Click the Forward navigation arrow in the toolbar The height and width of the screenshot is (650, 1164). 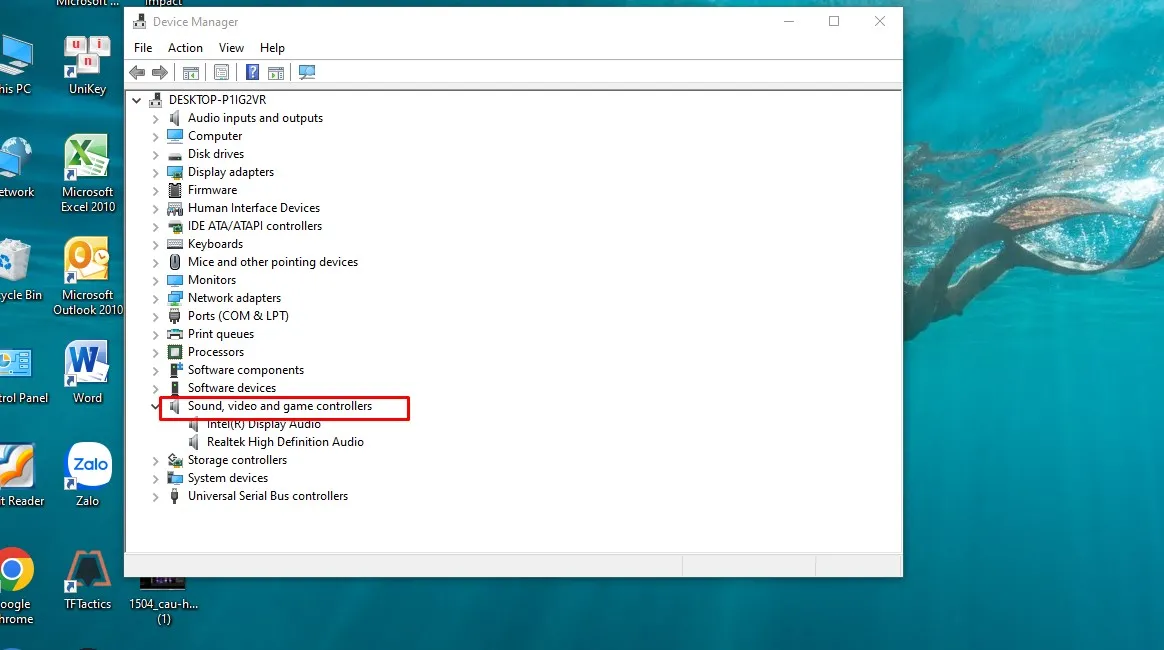160,71
